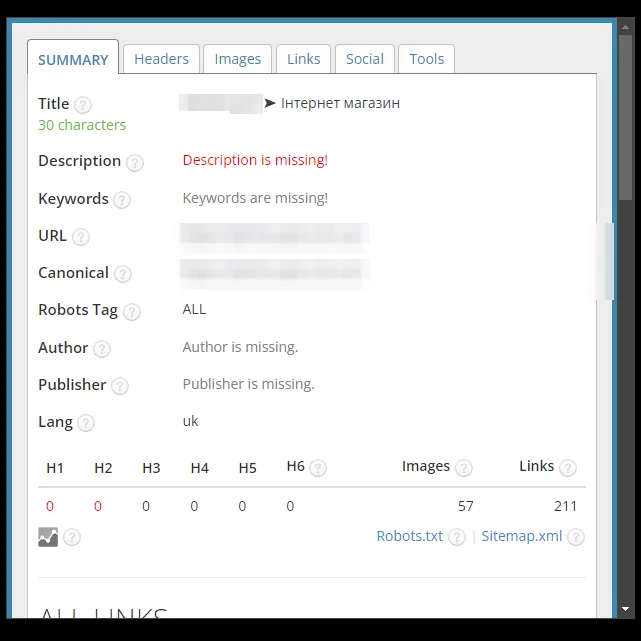Screen dimensions: 641x641
Task: Click help icon next to chart icon
Action: pyautogui.click(x=72, y=537)
